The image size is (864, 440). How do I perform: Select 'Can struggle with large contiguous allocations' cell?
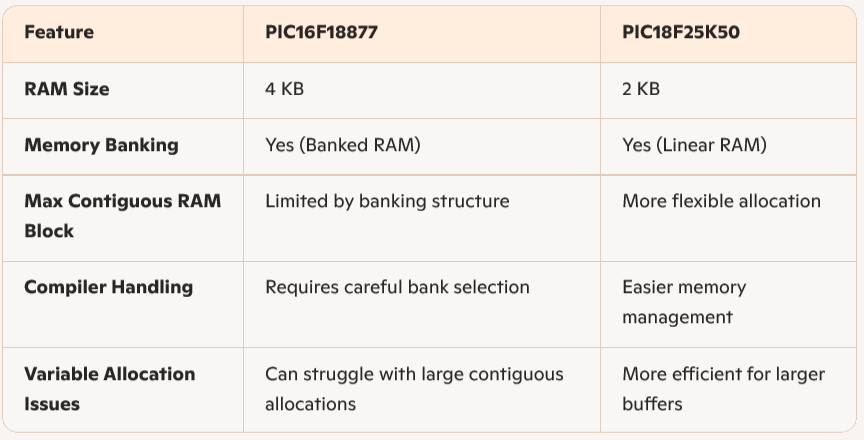pyautogui.click(x=414, y=389)
